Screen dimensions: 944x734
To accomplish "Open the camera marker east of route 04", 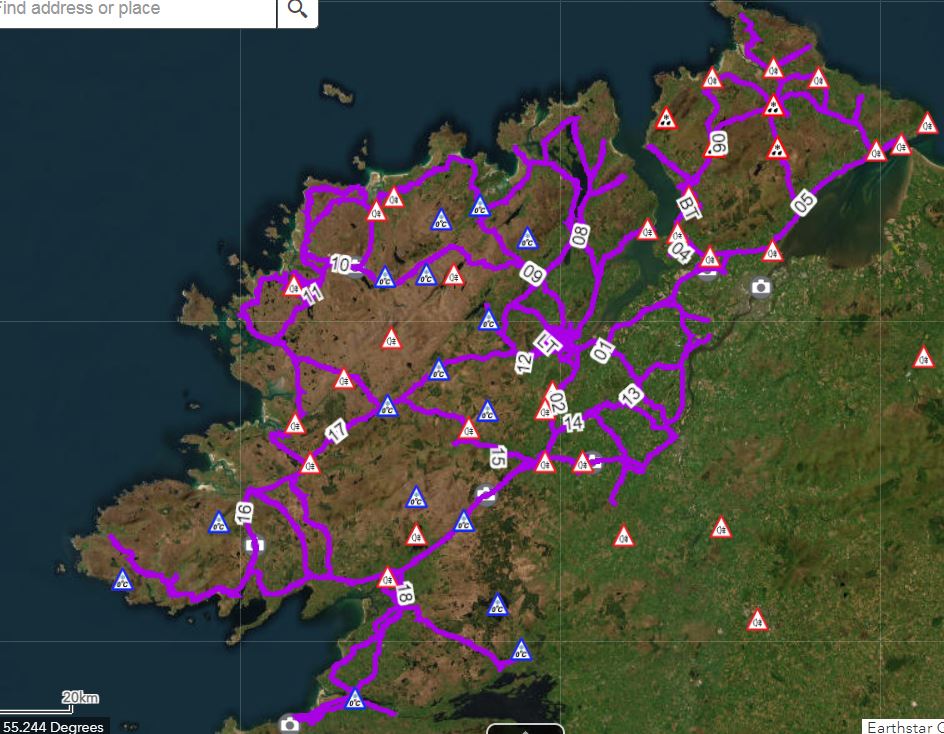I will coord(762,287).
